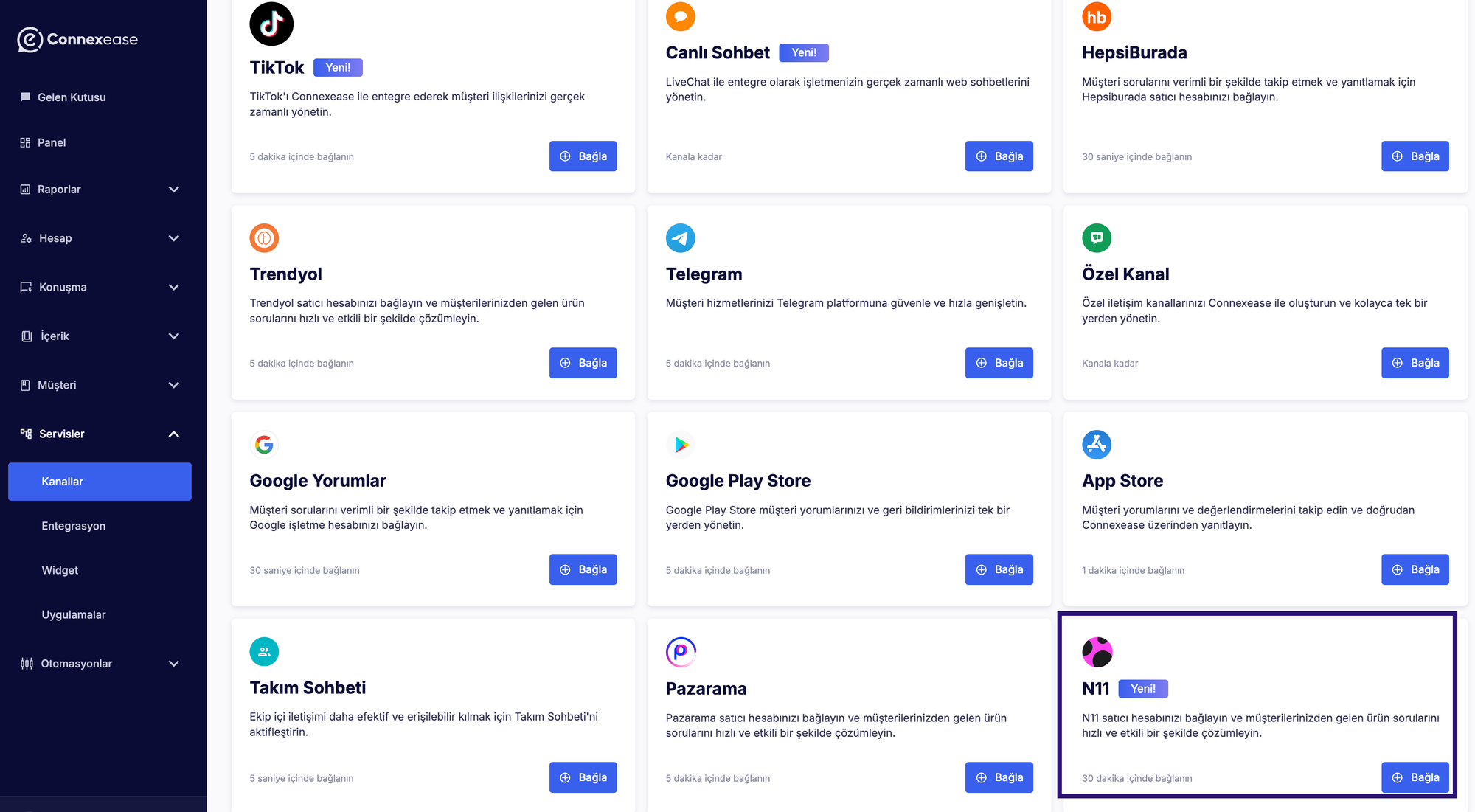This screenshot has width=1475, height=812.
Task: Click the N11 pink logo icon
Action: (1097, 652)
